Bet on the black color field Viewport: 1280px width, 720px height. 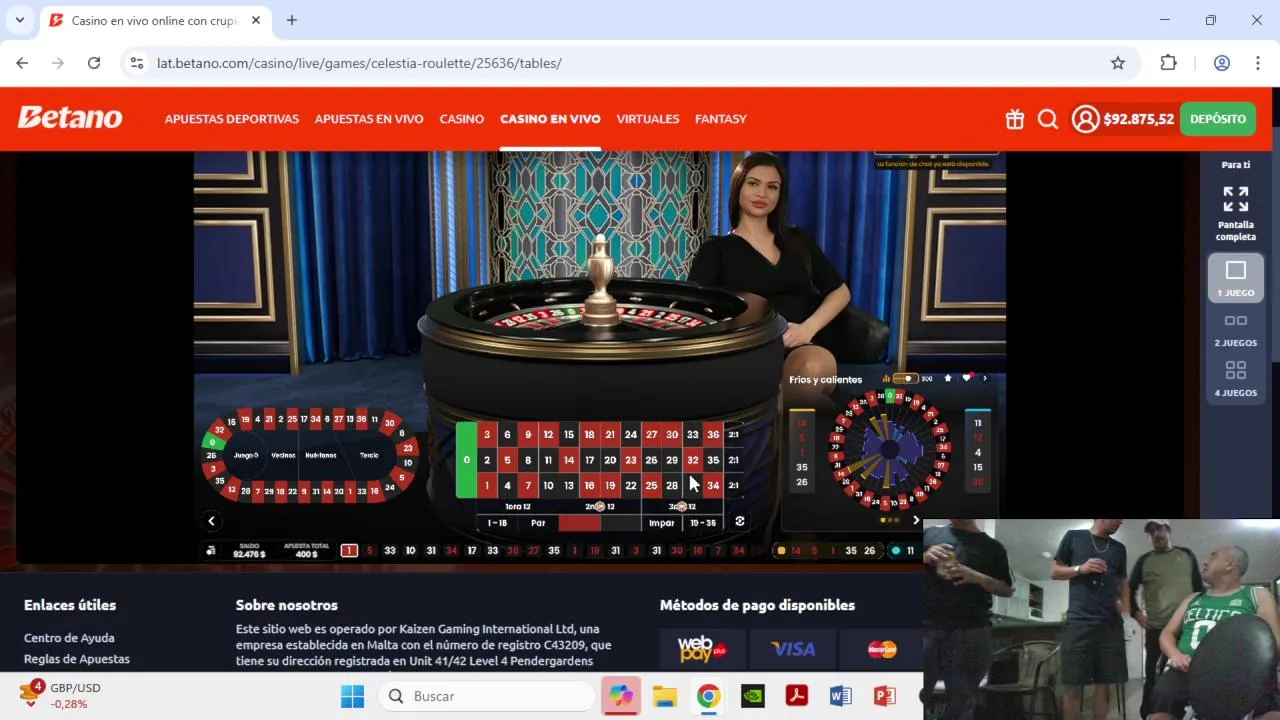620,522
